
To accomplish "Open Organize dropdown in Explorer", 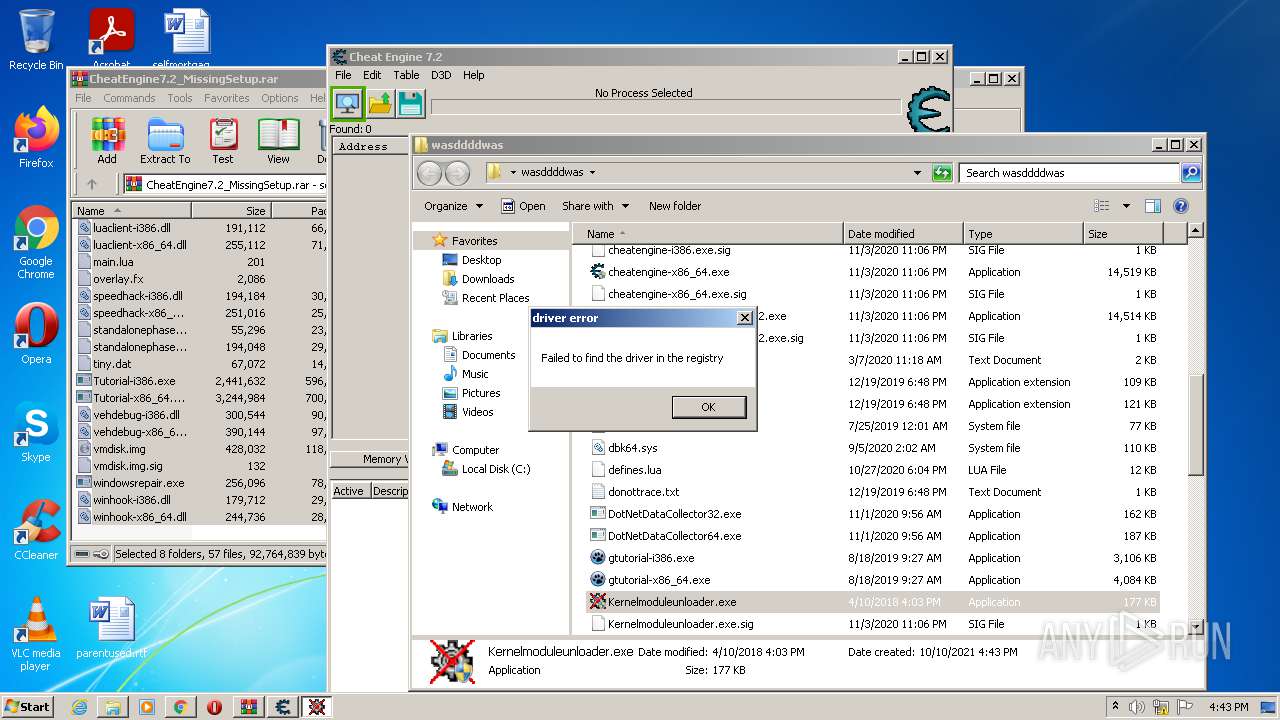I will pyautogui.click(x=453, y=206).
